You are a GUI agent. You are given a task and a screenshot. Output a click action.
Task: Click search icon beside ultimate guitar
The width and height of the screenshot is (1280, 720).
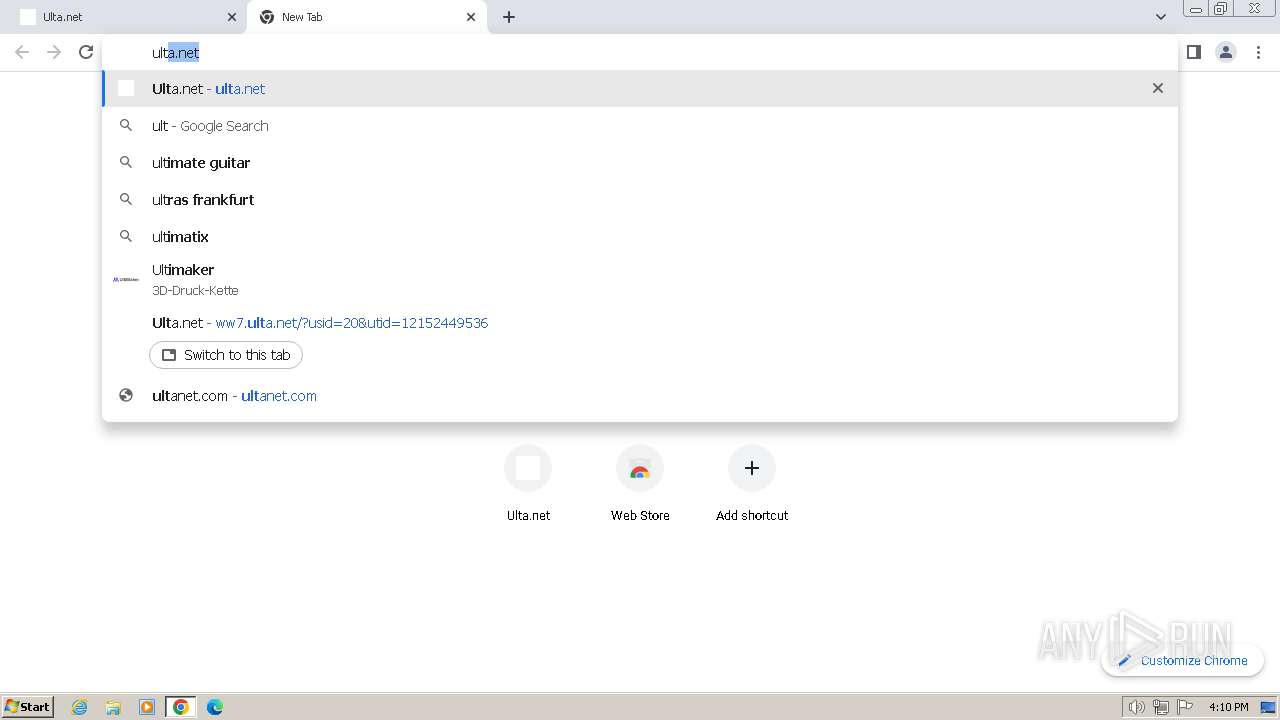[x=126, y=162]
